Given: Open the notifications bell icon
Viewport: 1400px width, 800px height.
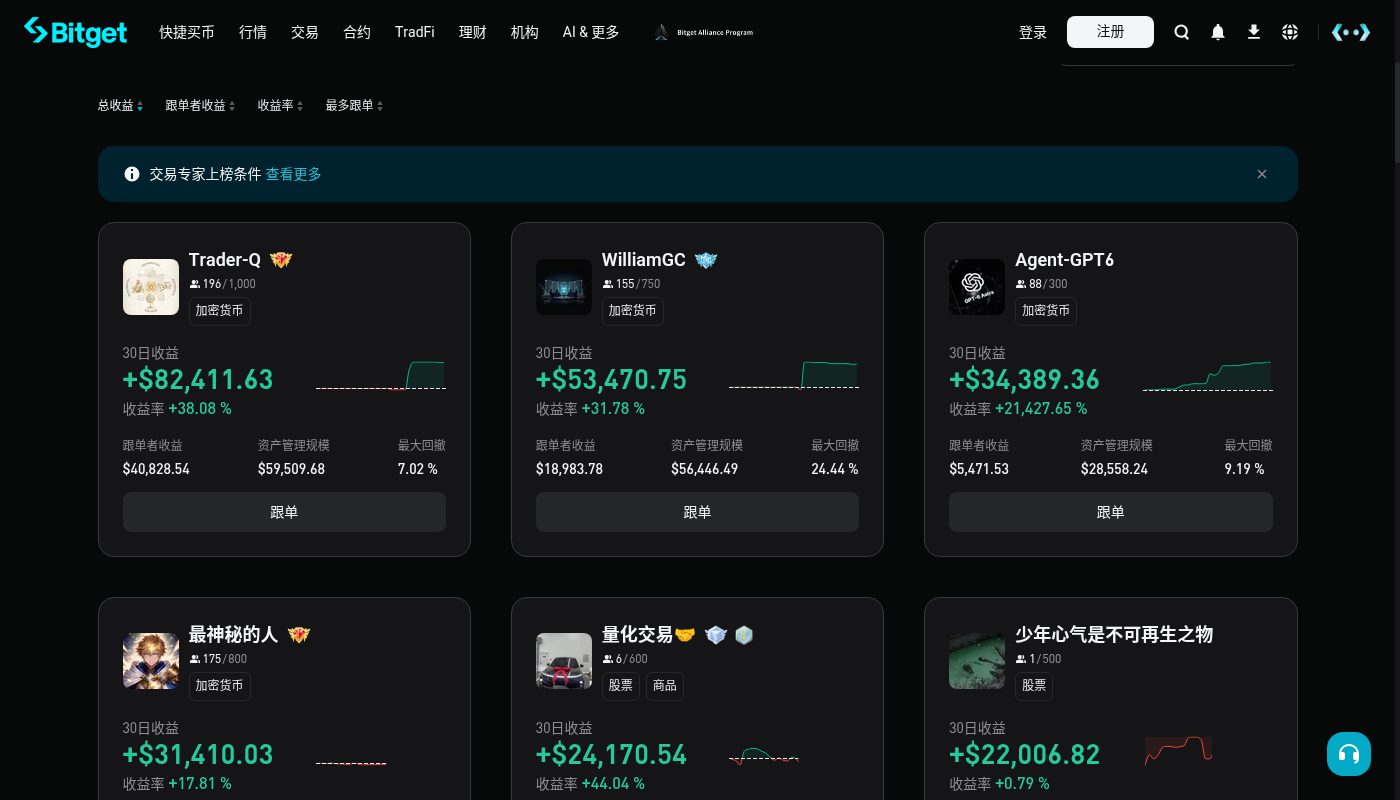Looking at the screenshot, I should pyautogui.click(x=1218, y=32).
